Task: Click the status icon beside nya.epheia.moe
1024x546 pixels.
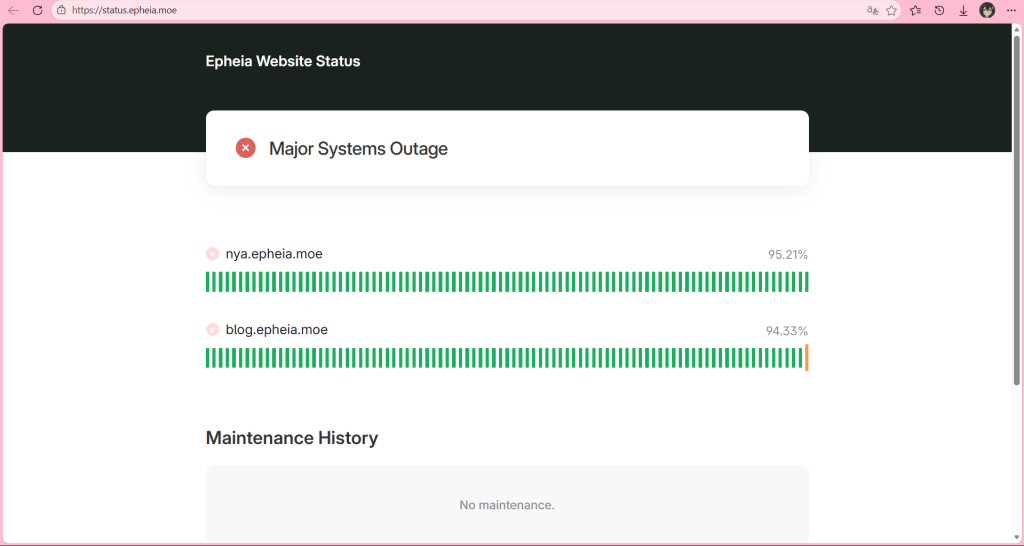Action: coord(212,254)
